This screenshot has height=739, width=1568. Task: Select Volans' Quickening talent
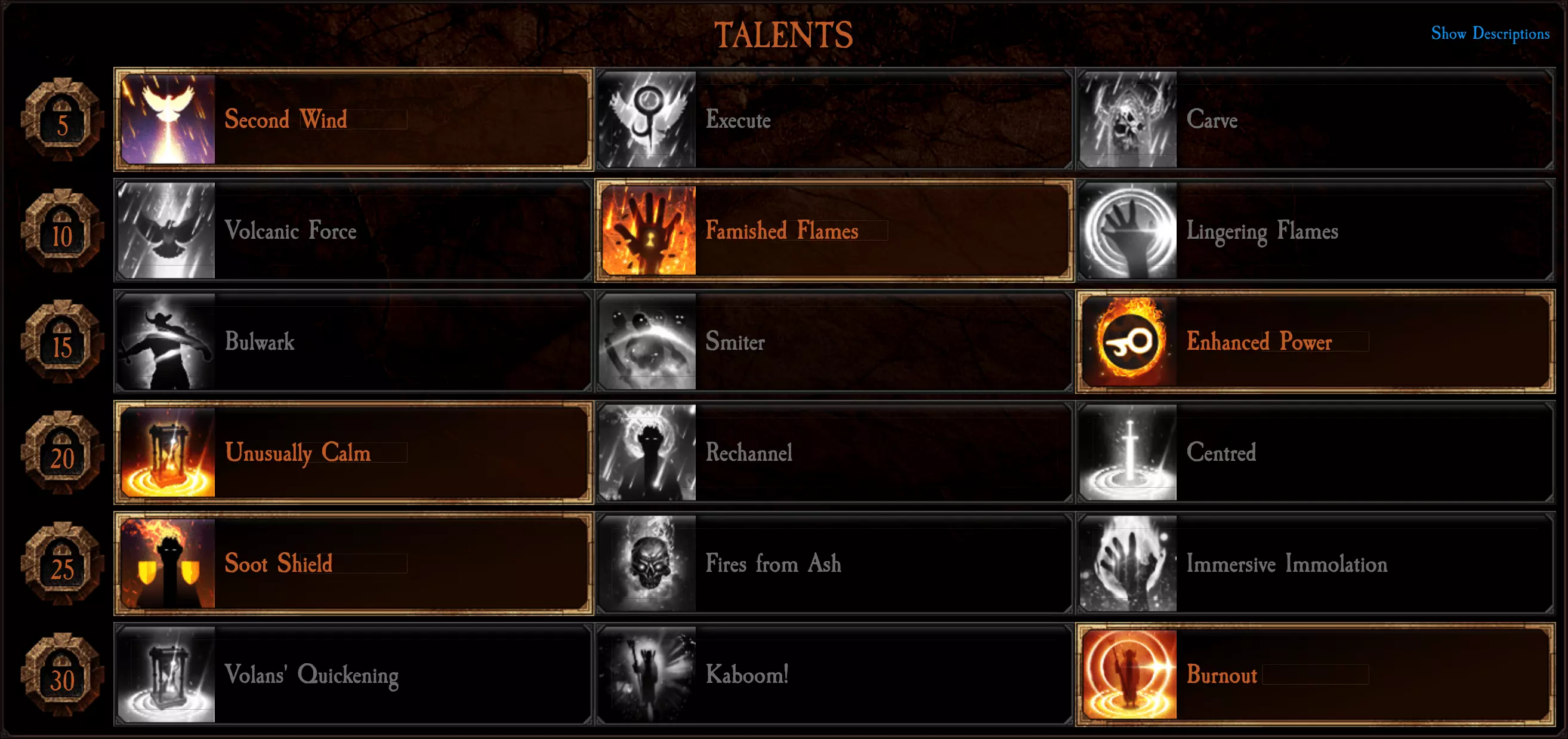353,675
